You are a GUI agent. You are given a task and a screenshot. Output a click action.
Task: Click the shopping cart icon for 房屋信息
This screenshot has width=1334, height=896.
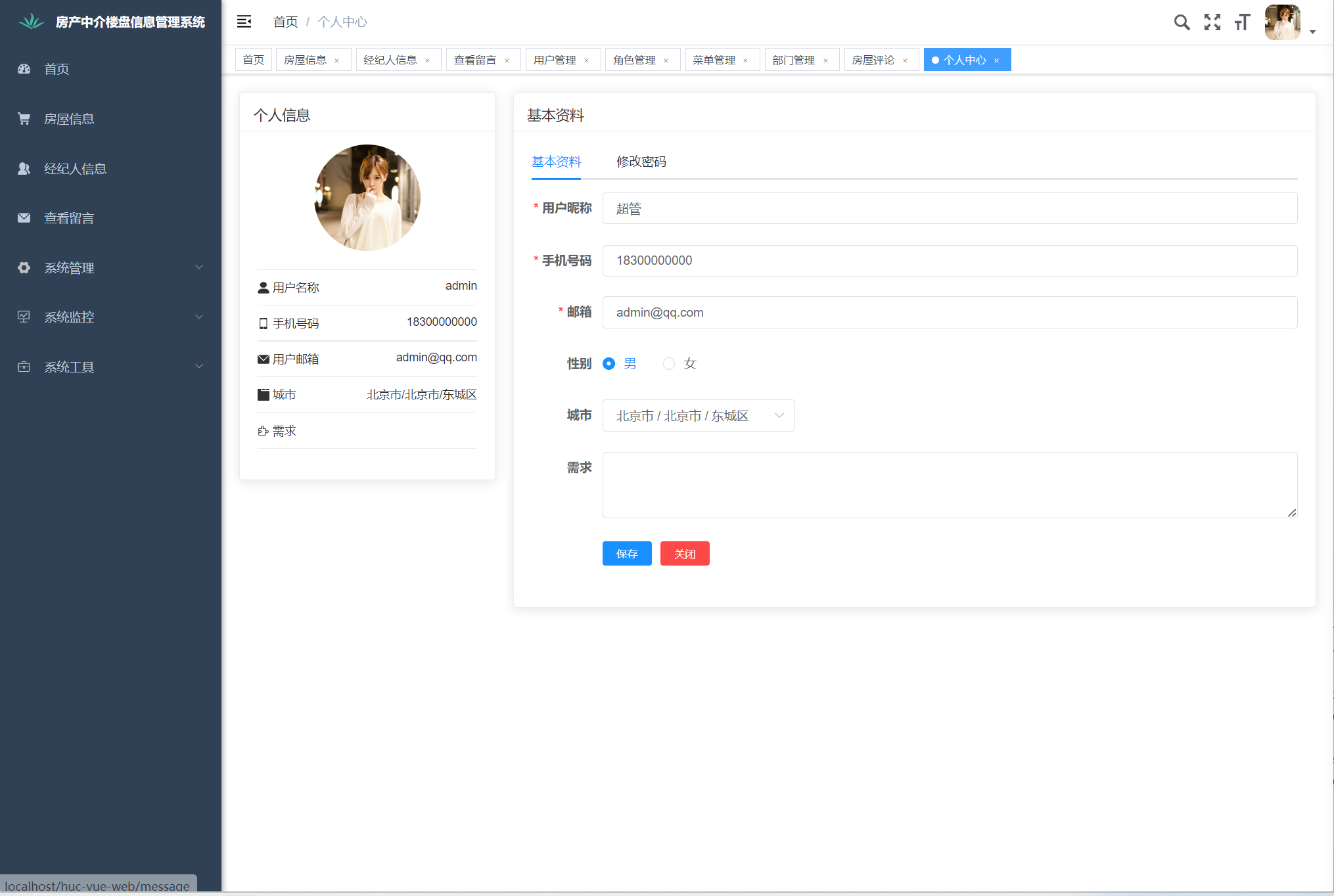tap(24, 119)
